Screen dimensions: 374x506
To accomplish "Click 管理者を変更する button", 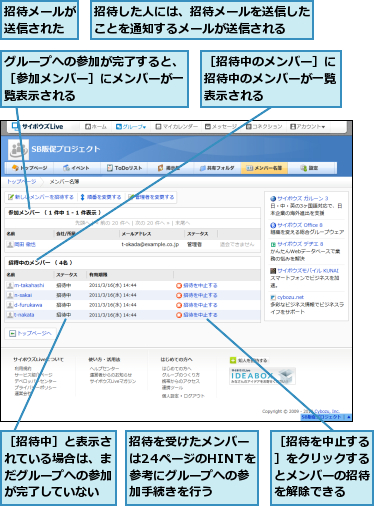I will tap(151, 197).
